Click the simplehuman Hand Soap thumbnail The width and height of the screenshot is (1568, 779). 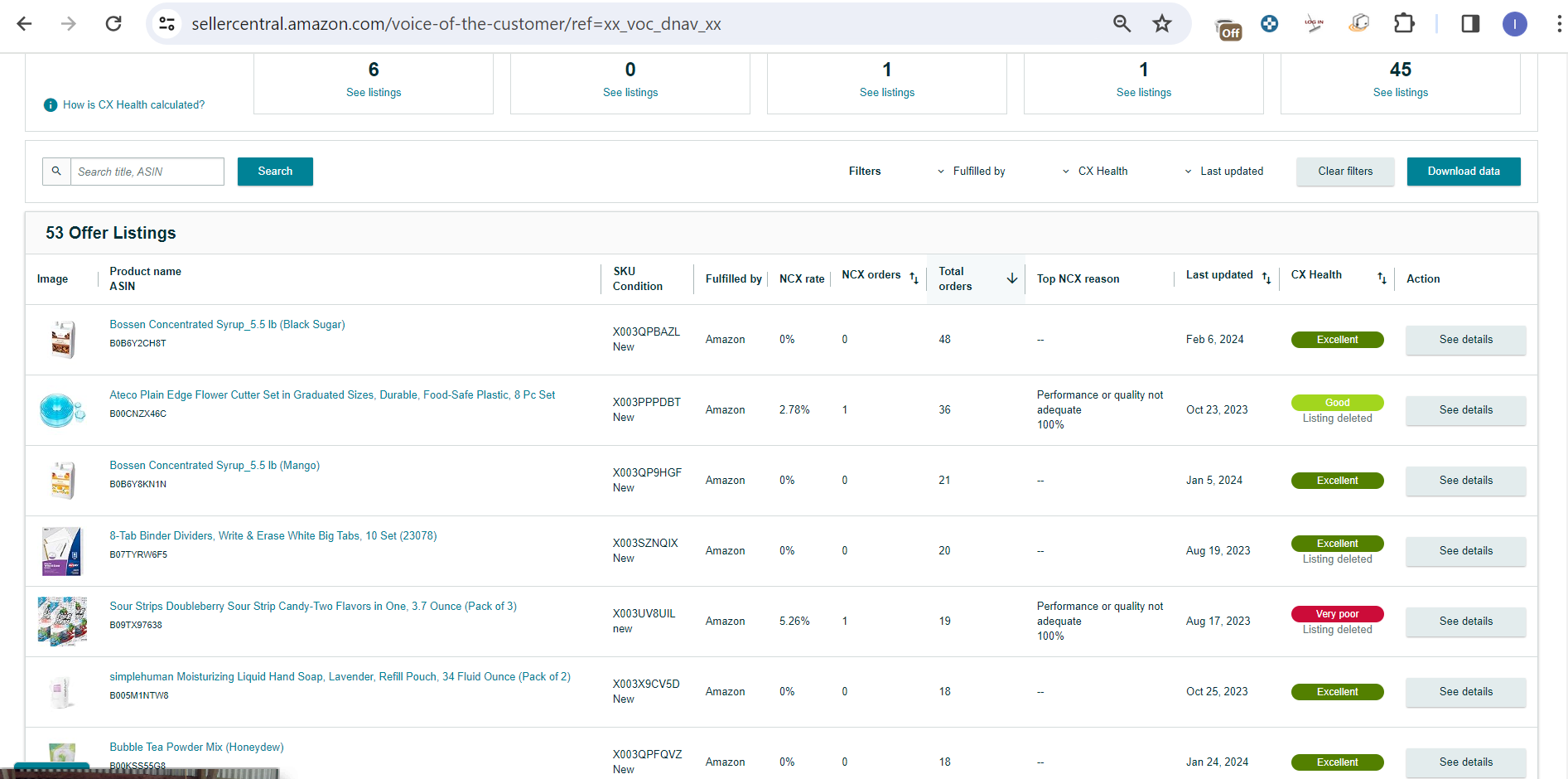62,692
